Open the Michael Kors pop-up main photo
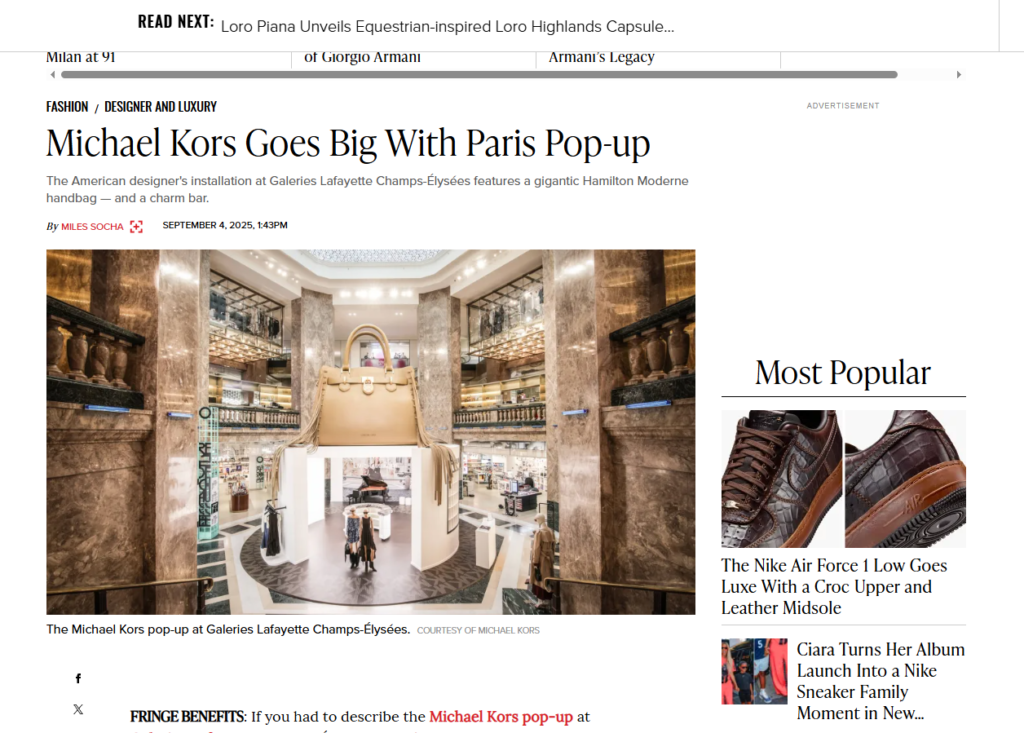 370,432
